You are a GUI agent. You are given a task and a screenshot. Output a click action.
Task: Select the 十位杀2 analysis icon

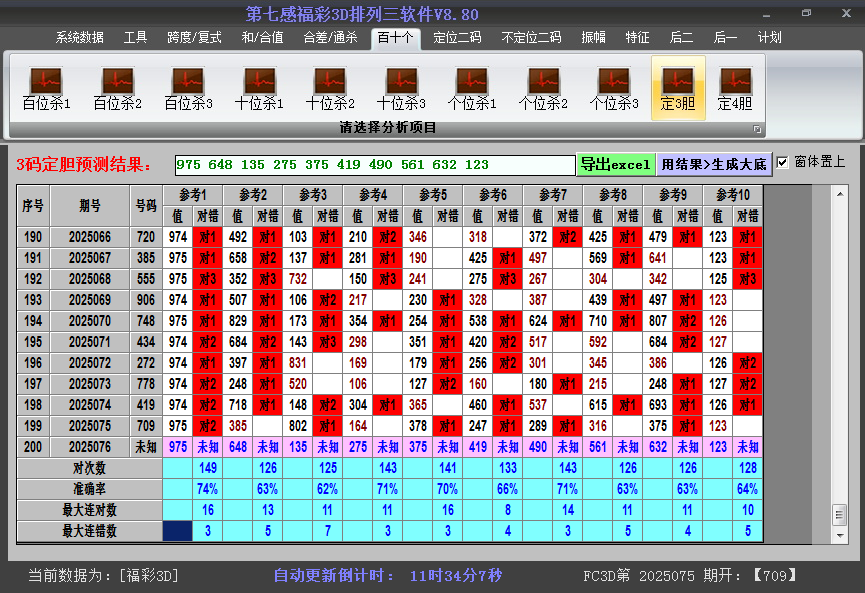tap(330, 88)
